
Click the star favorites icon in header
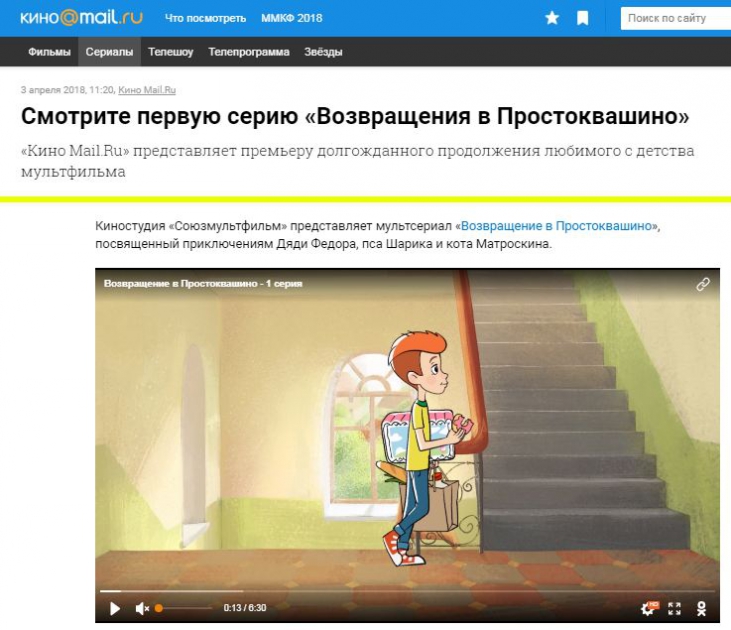click(552, 18)
